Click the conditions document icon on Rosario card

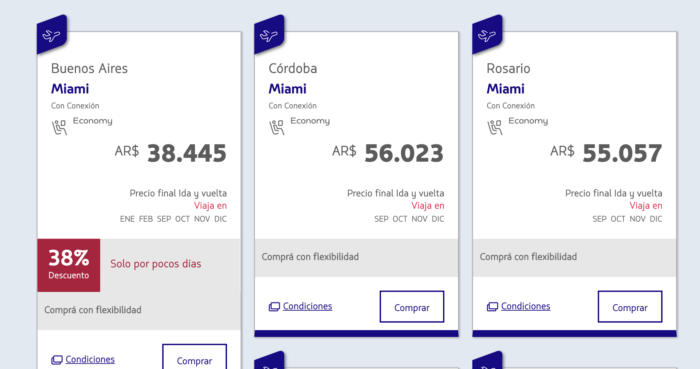coord(492,307)
